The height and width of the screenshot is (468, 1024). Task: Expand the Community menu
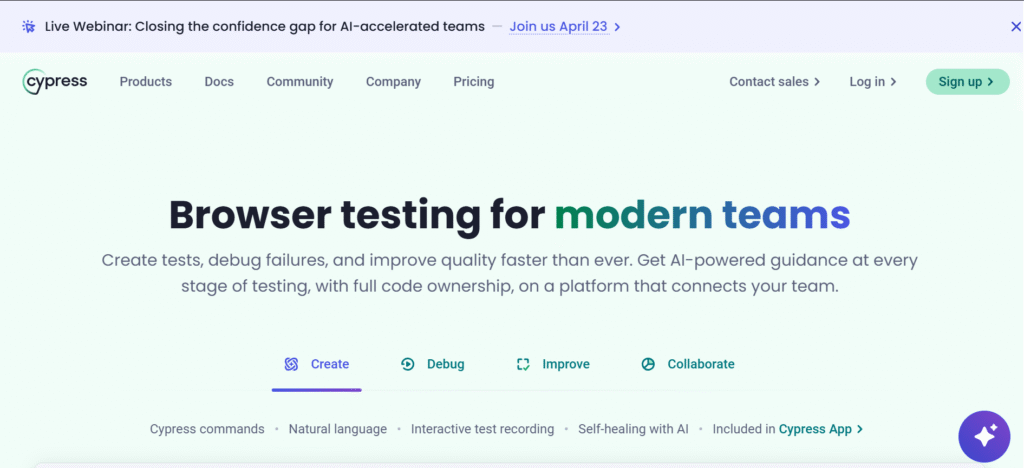[300, 82]
